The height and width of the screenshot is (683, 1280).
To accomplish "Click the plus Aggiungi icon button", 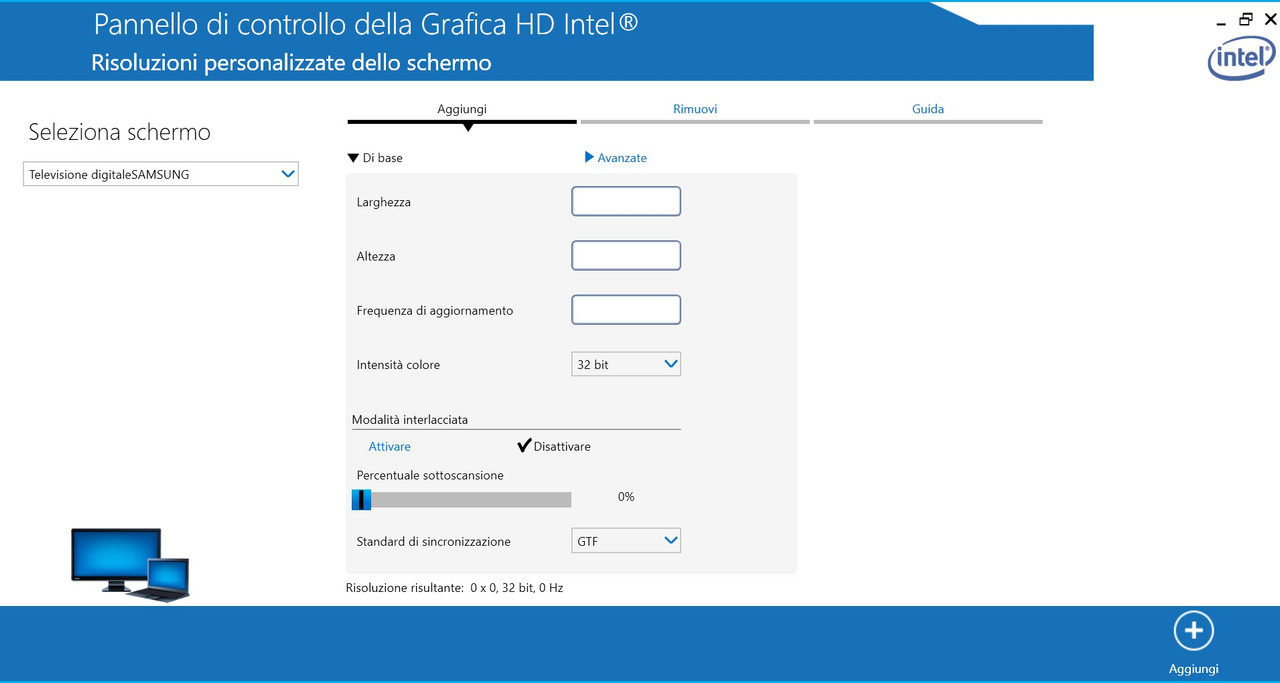I will [x=1193, y=631].
